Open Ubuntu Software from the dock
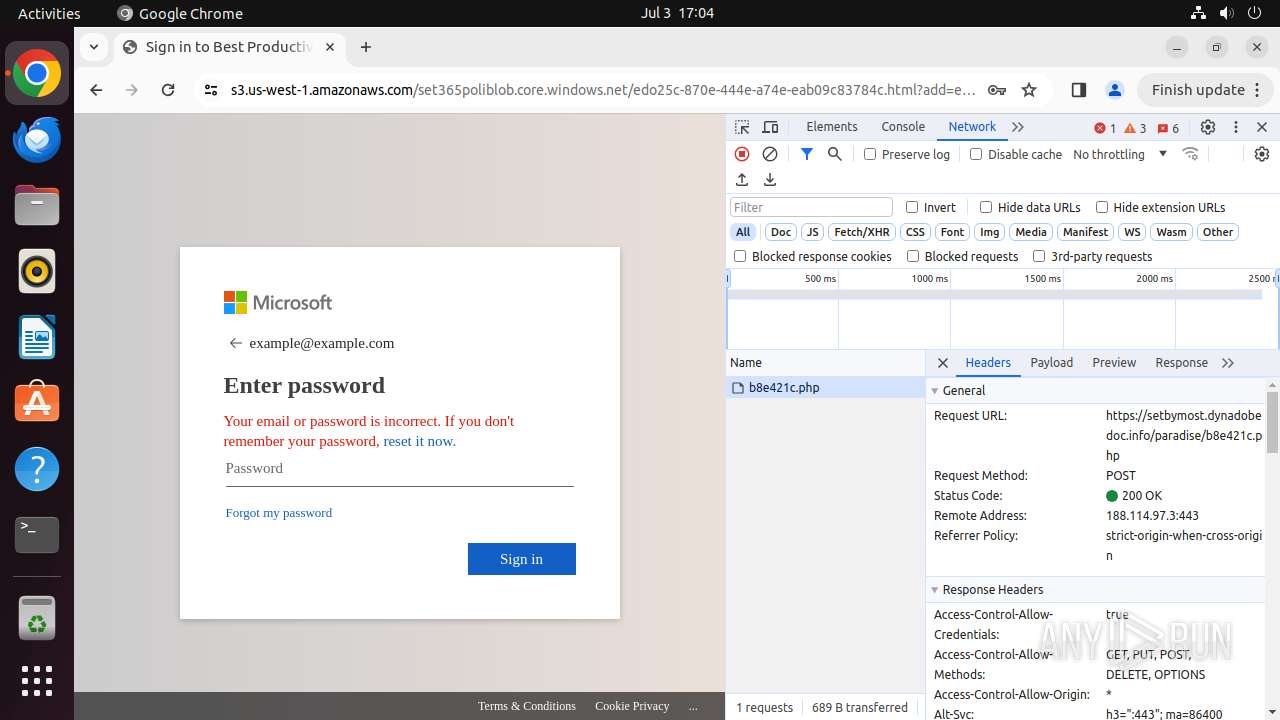The width and height of the screenshot is (1280, 720). [37, 403]
